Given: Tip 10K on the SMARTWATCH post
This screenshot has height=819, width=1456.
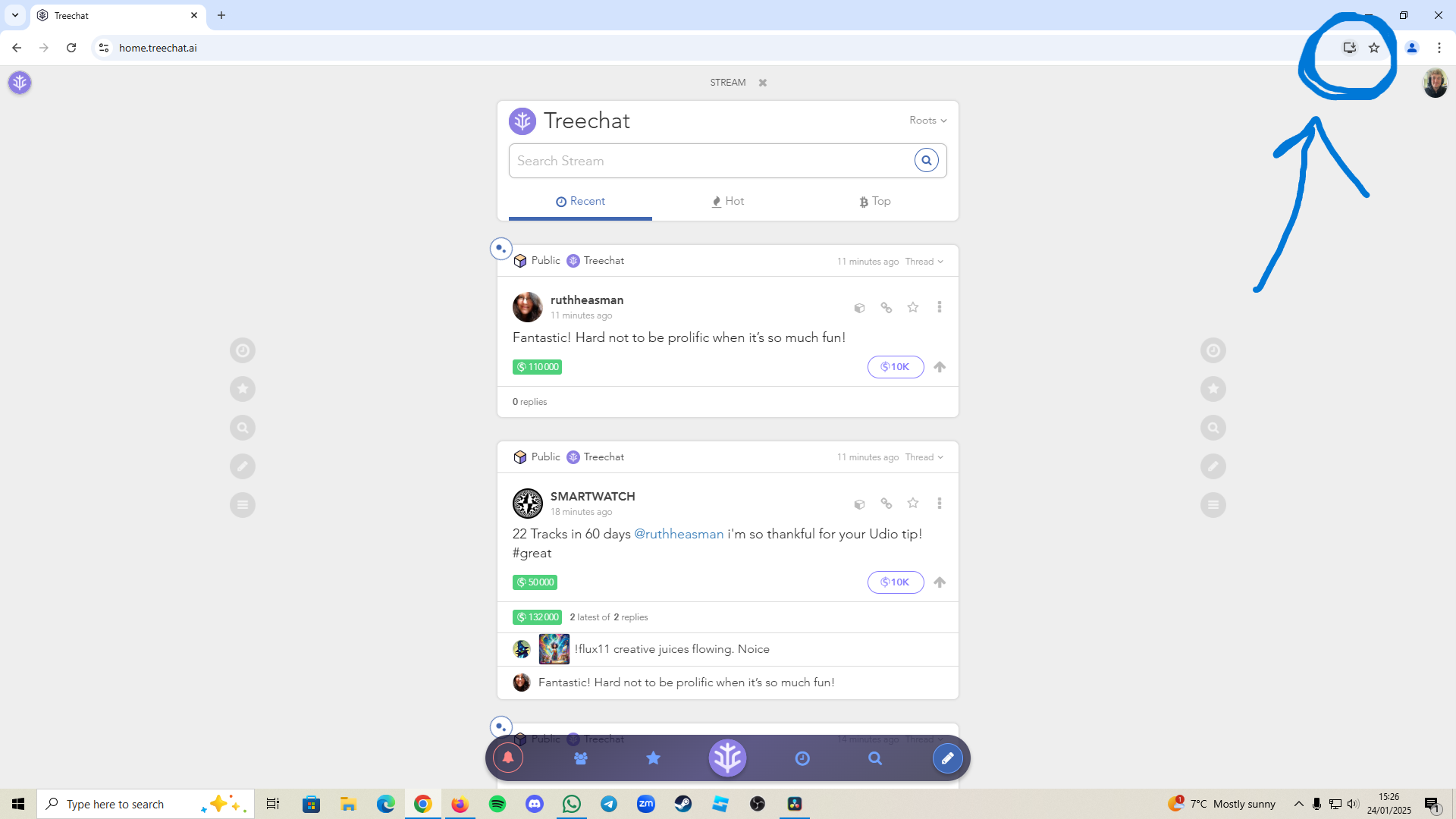Looking at the screenshot, I should [x=896, y=582].
